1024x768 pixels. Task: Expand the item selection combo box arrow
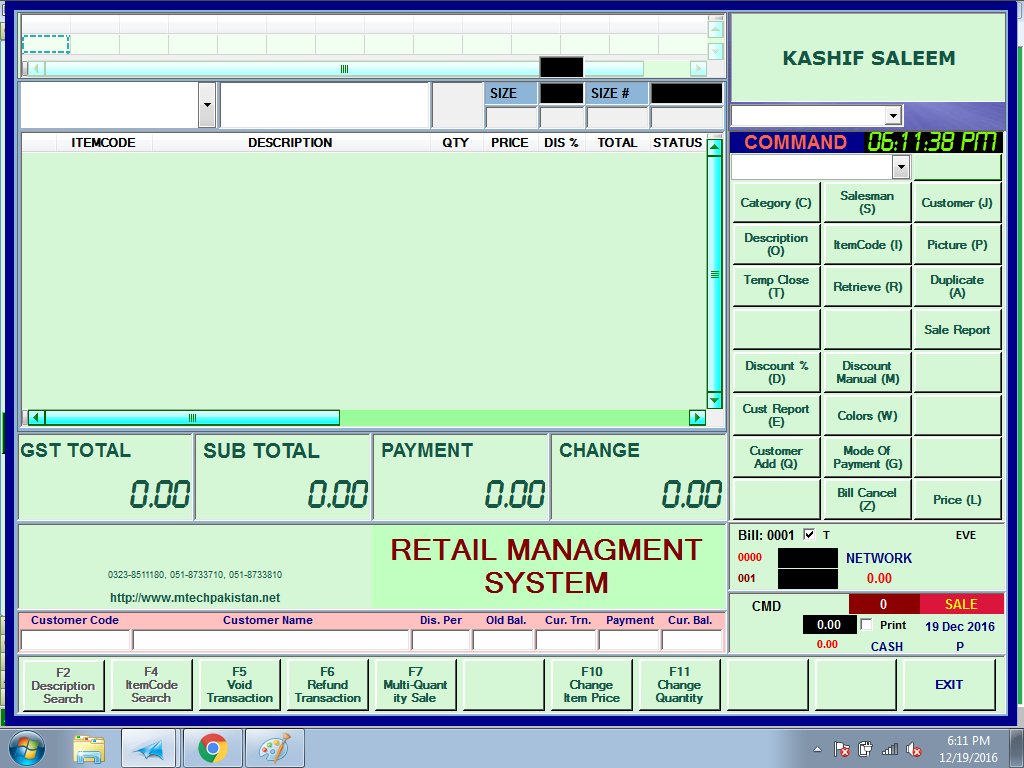(207, 105)
